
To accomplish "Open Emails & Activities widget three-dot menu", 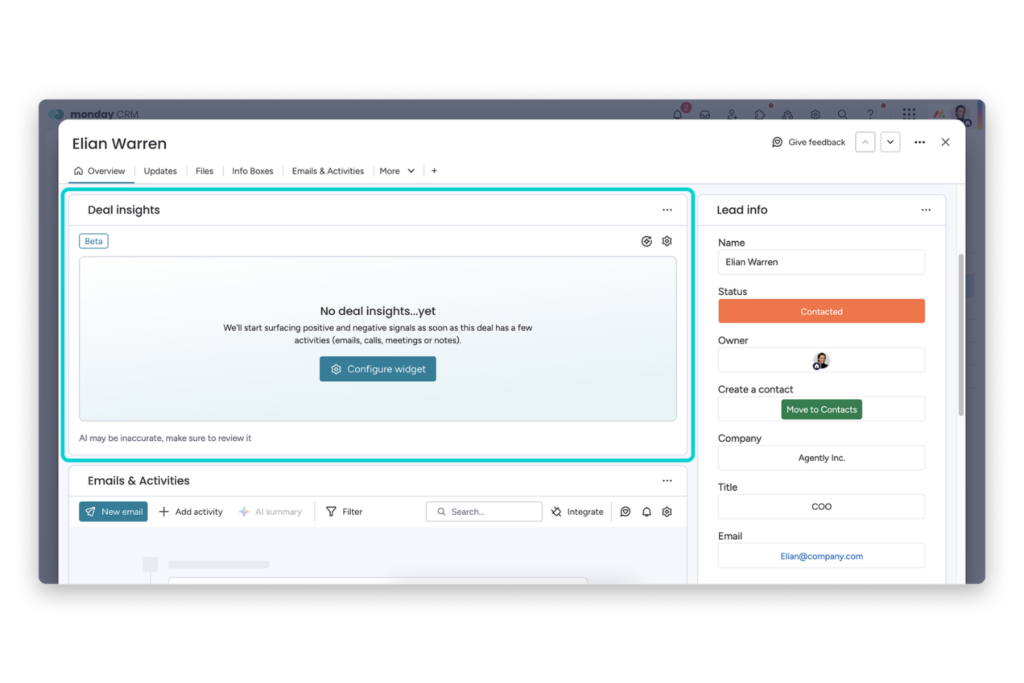I will pos(667,481).
